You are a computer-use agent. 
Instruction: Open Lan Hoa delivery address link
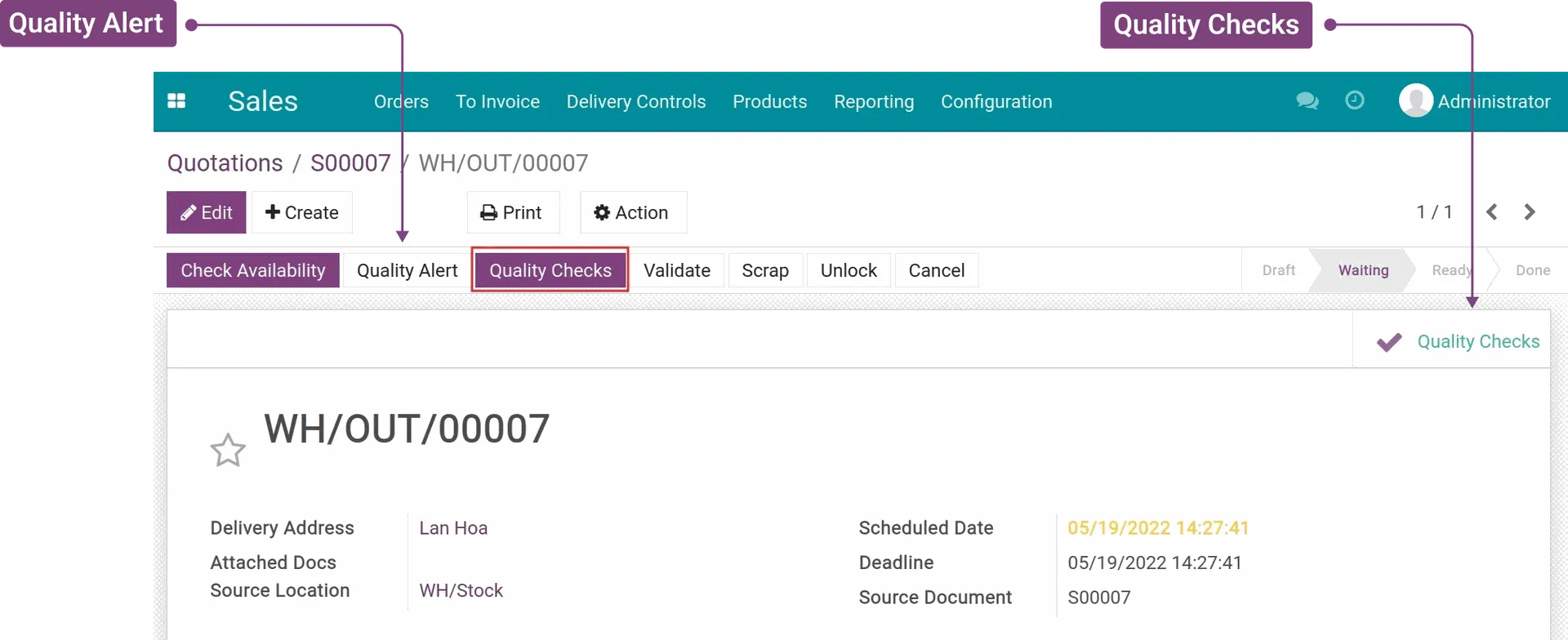coord(453,528)
